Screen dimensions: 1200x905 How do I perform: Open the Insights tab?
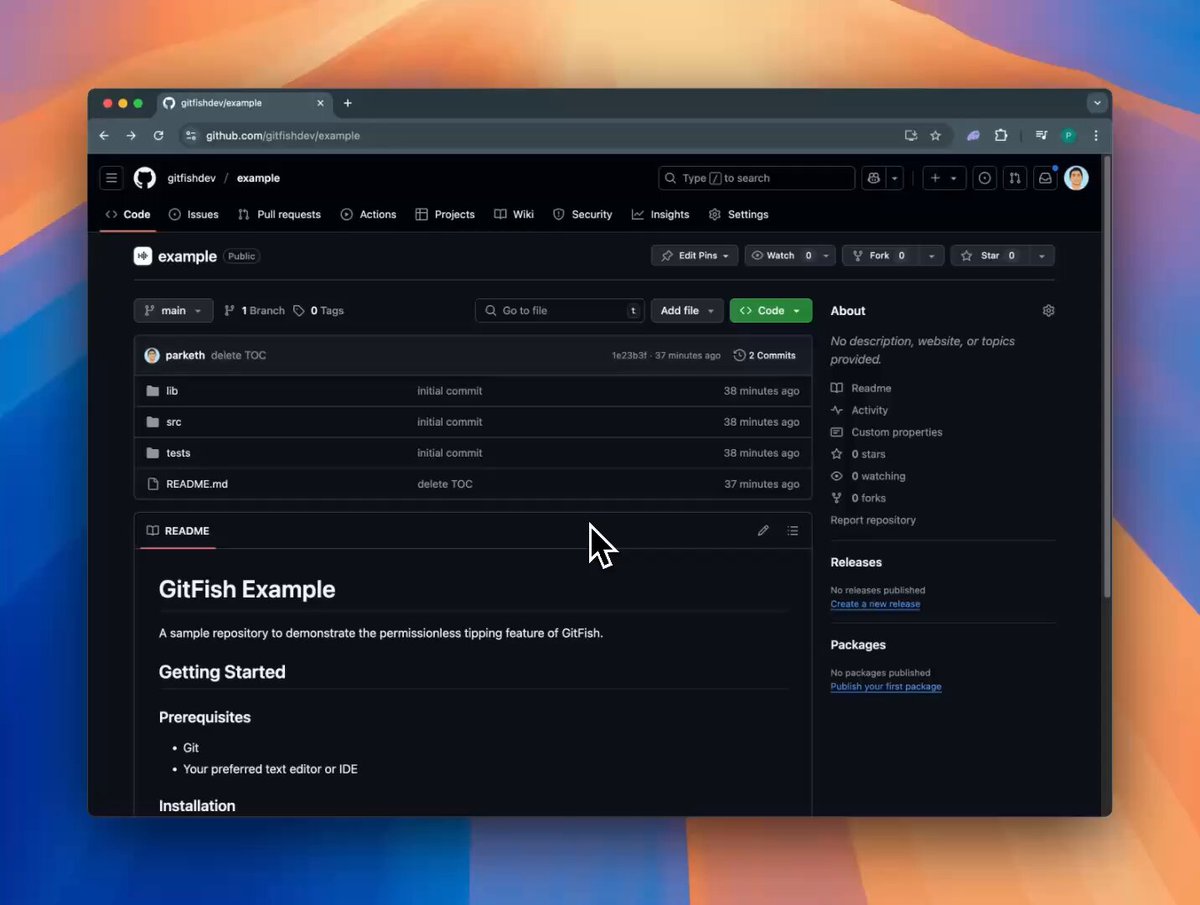pyautogui.click(x=660, y=214)
